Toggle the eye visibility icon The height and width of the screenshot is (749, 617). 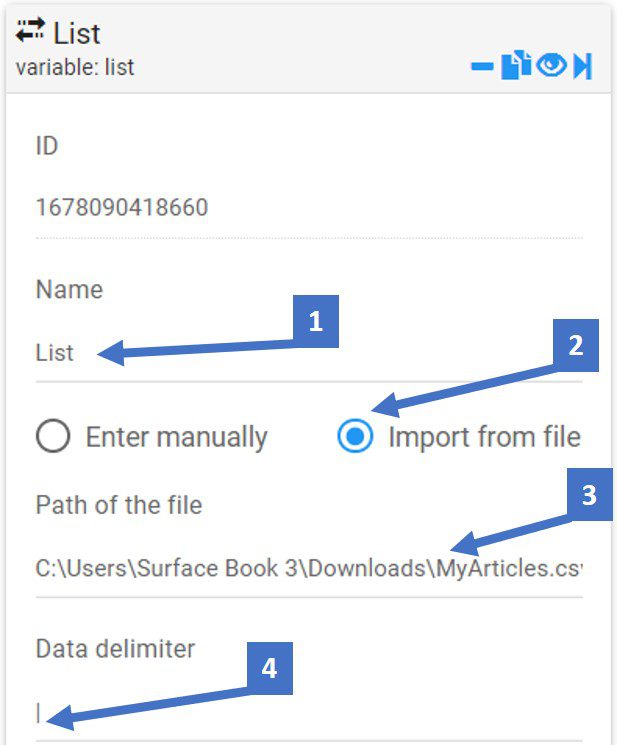click(551, 64)
